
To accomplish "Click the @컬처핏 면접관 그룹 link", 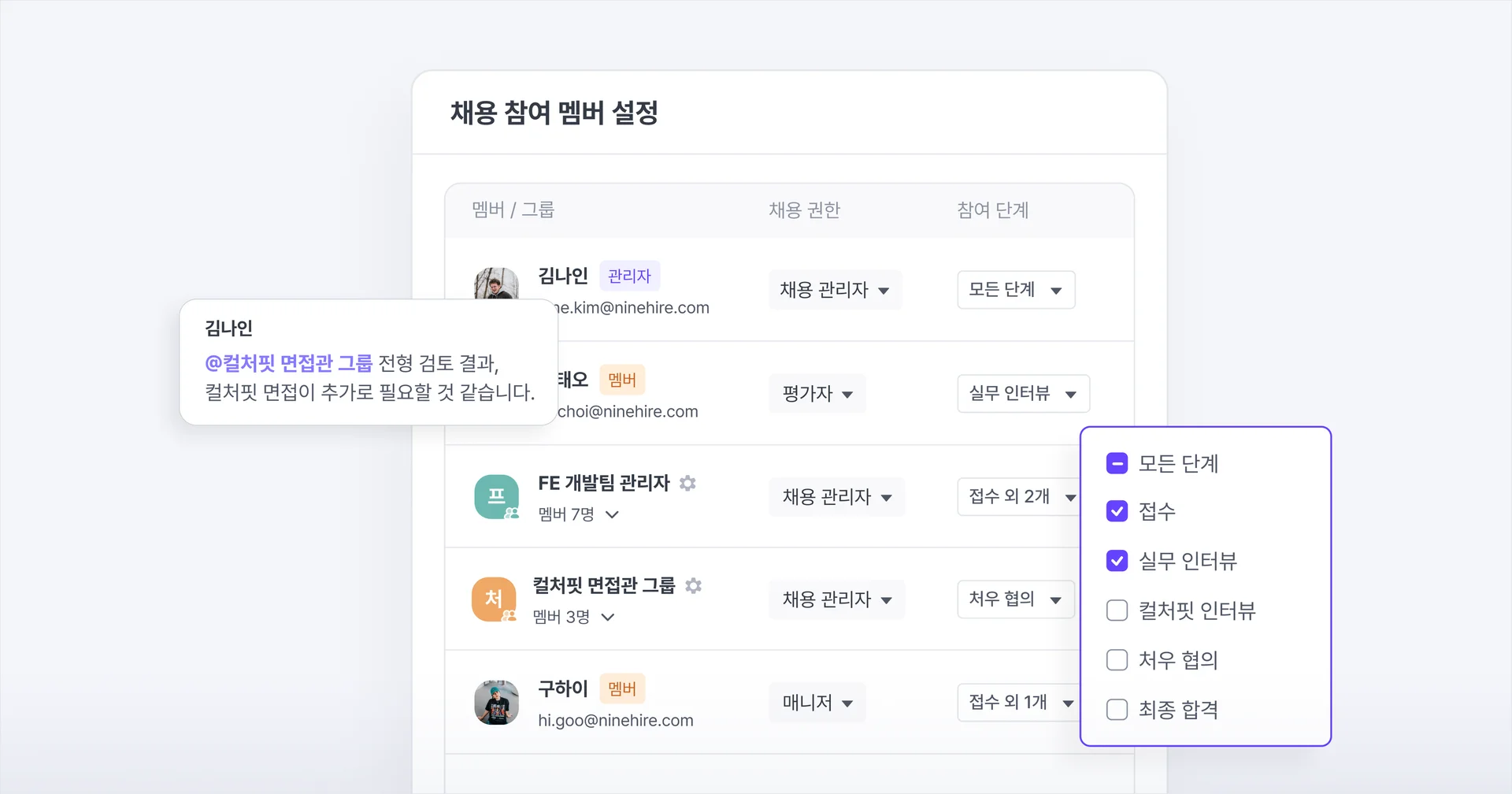I will coord(290,363).
